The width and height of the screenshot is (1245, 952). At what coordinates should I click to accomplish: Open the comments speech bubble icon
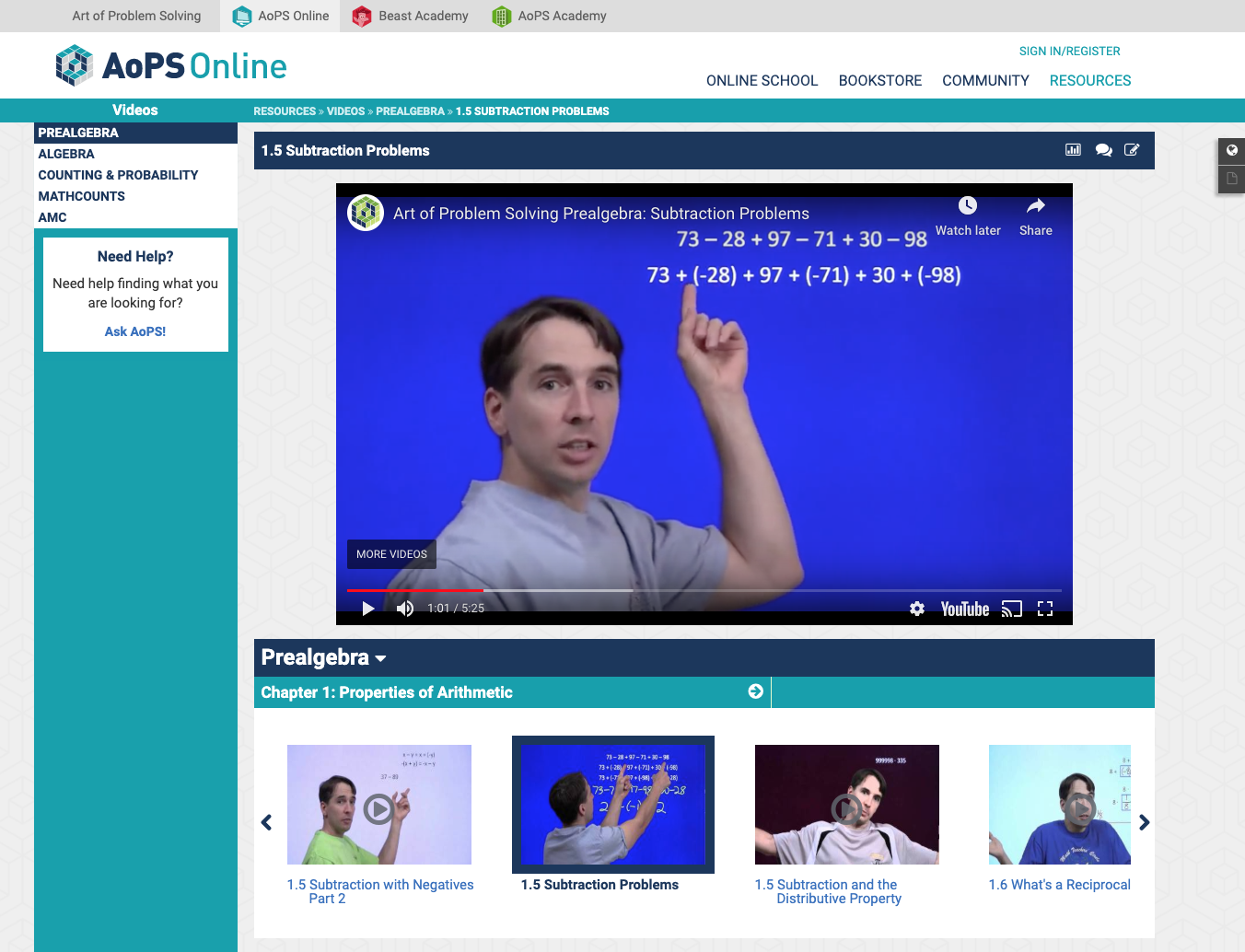[x=1103, y=150]
